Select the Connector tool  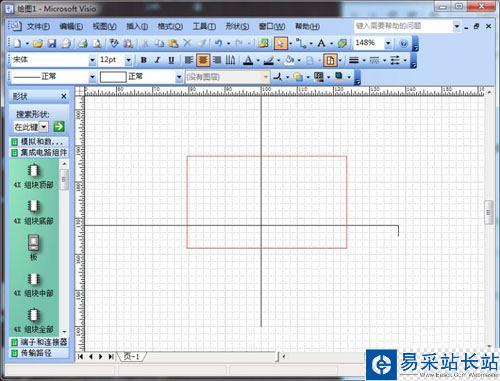tap(301, 43)
